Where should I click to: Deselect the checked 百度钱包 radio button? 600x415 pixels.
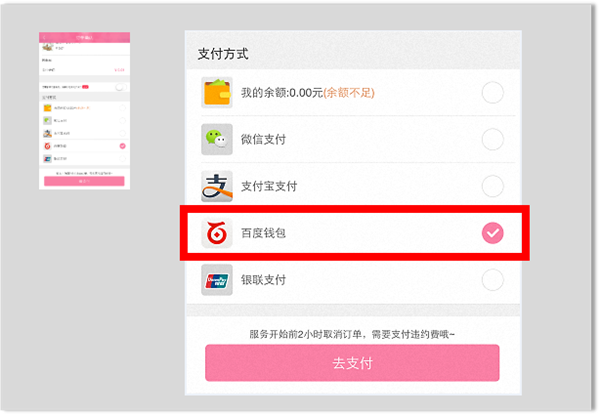492,233
